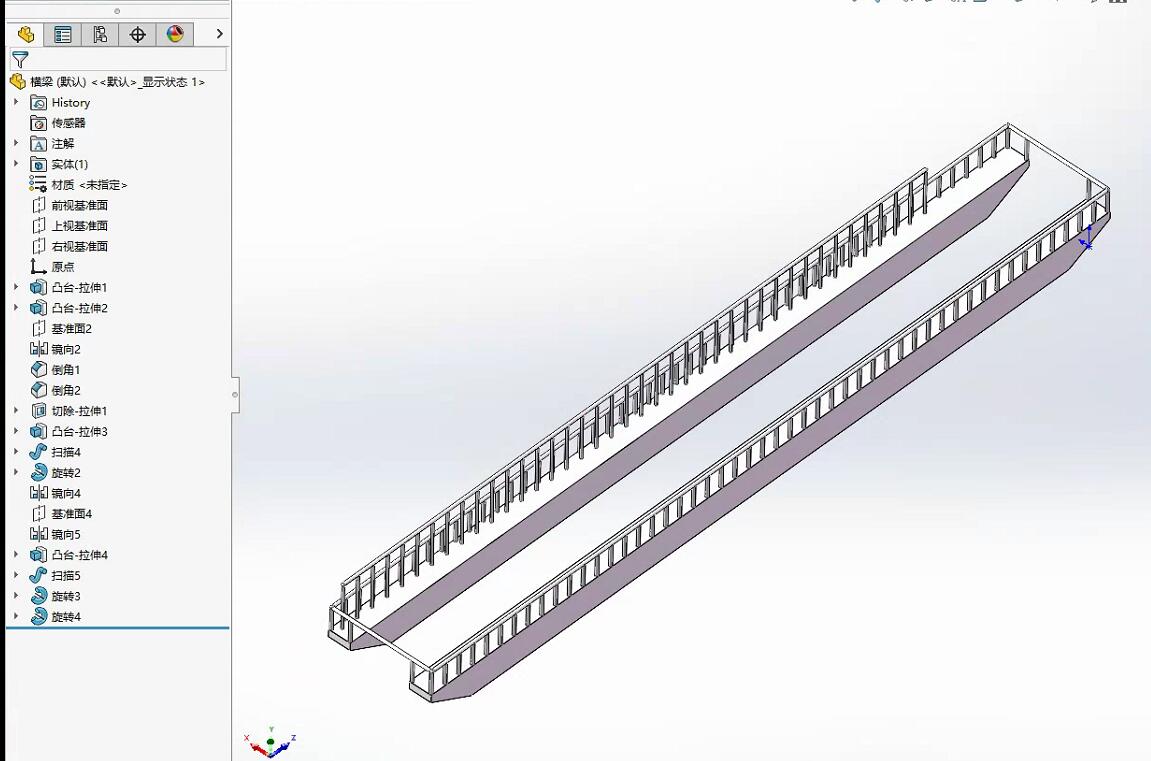This screenshot has width=1151, height=761.
Task: Switch to the PropertyManager tab
Action: [x=63, y=34]
